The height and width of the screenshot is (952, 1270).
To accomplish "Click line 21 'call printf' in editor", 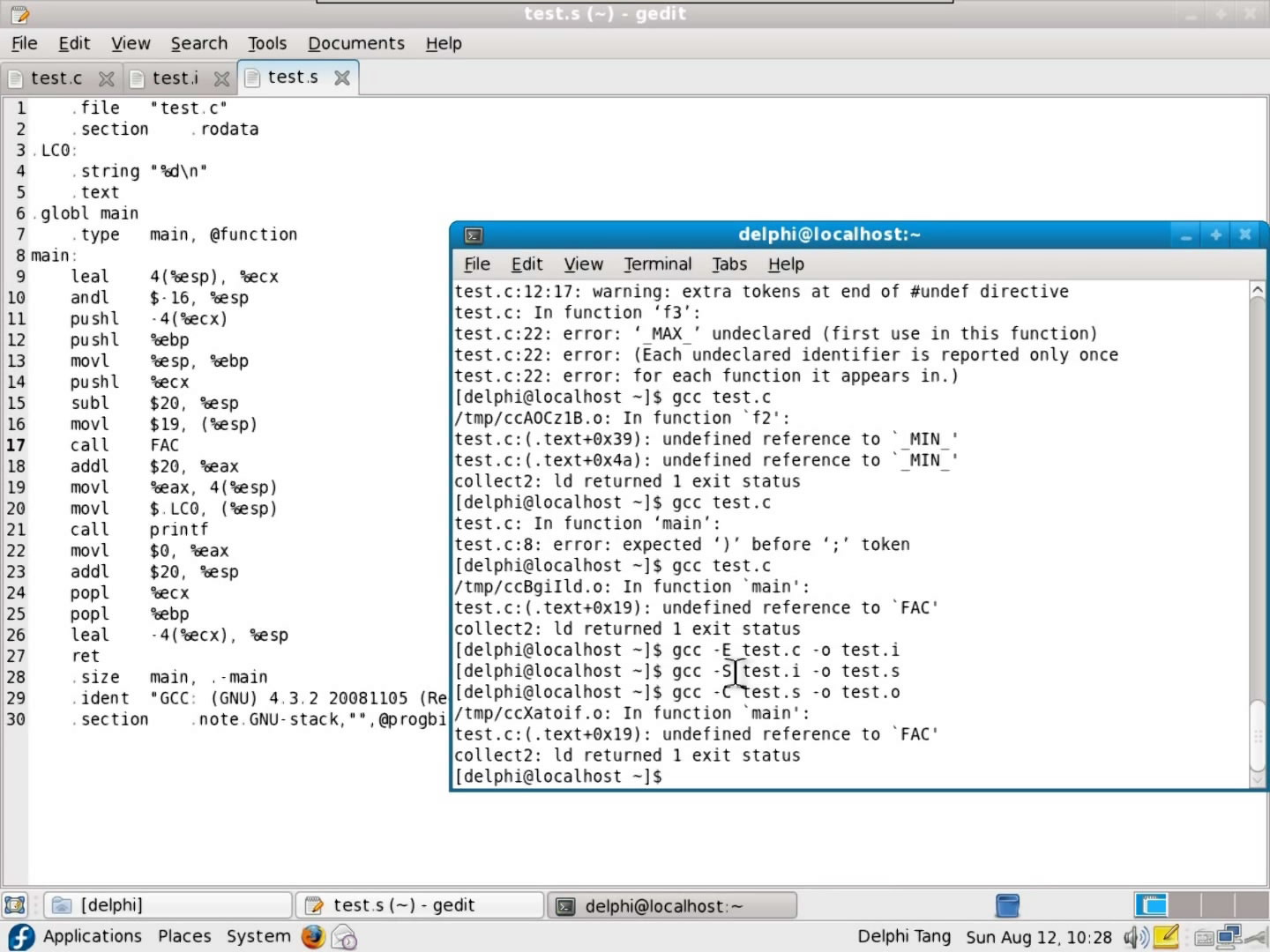I will click(x=139, y=530).
